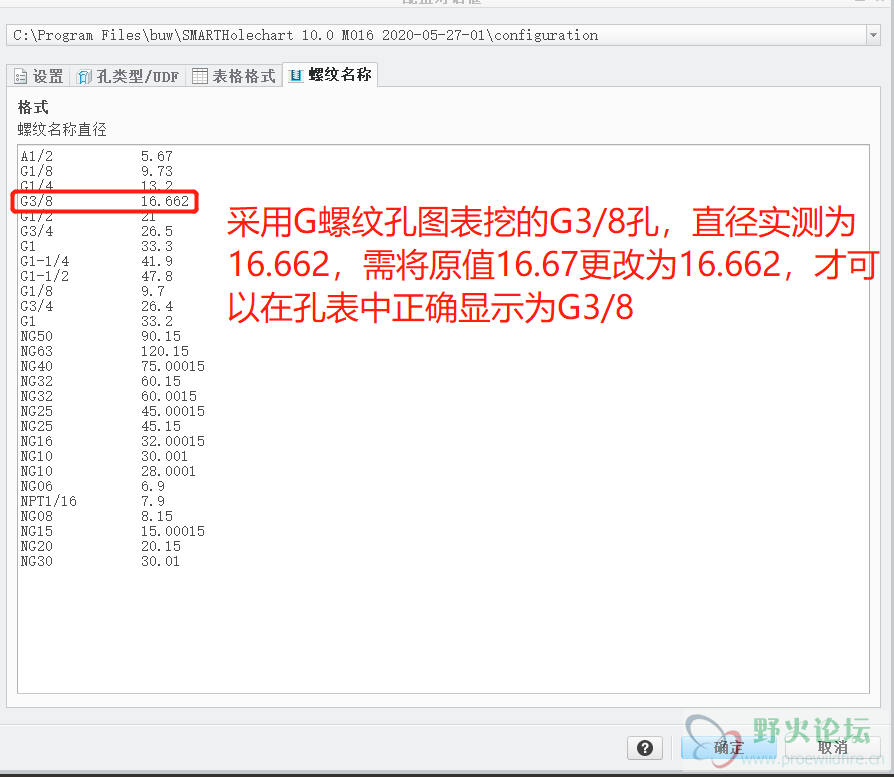894x777 pixels.
Task: Select the G3/8 thread name entry
Action: point(36,201)
